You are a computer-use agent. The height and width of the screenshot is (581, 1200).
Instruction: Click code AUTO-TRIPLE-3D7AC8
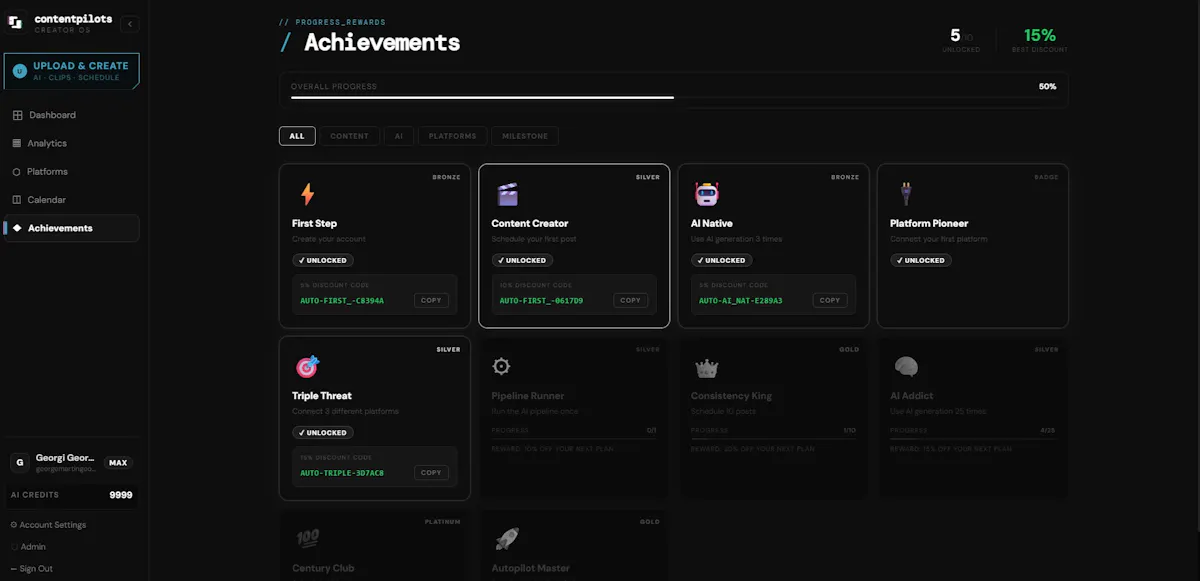coord(342,473)
